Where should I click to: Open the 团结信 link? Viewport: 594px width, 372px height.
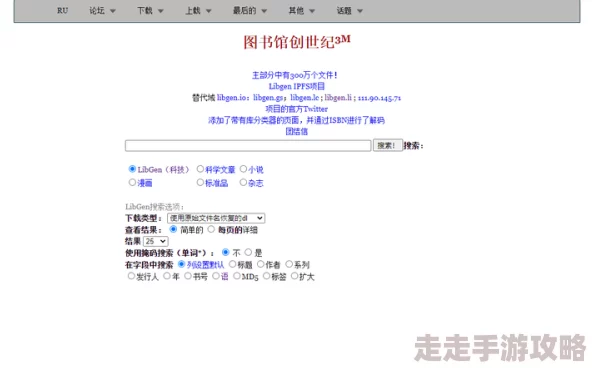point(297,131)
